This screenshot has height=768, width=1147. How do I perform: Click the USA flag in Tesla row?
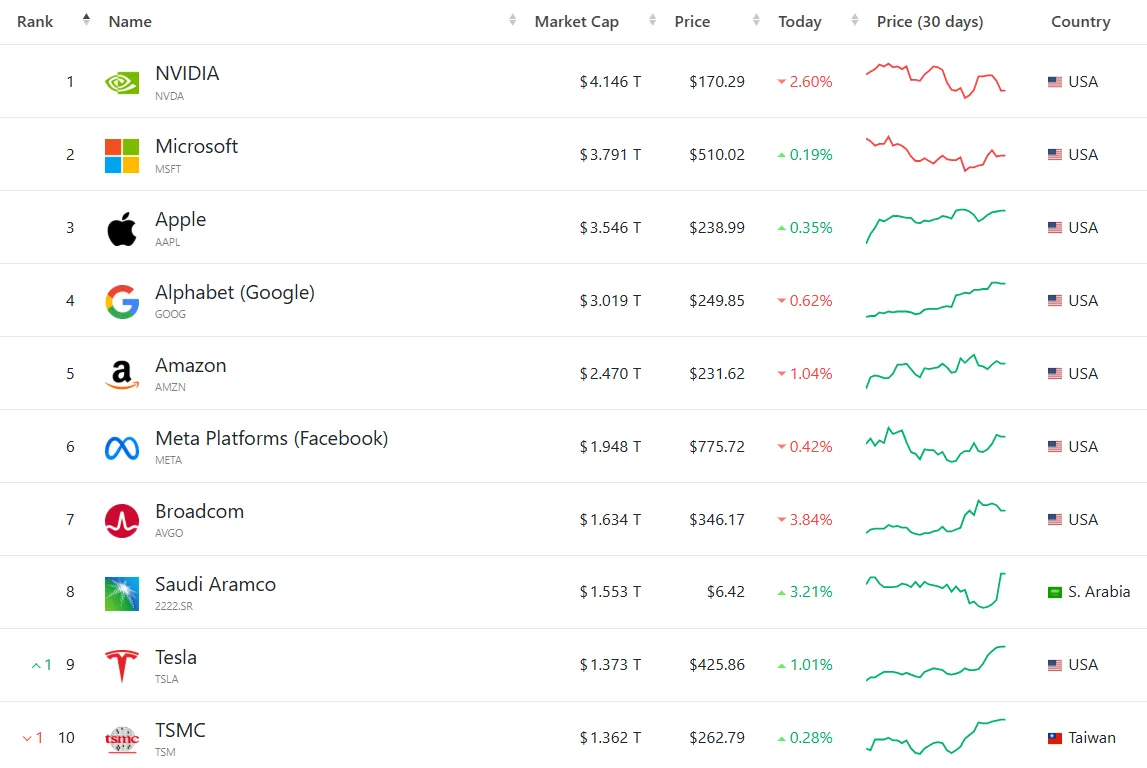pos(1054,665)
